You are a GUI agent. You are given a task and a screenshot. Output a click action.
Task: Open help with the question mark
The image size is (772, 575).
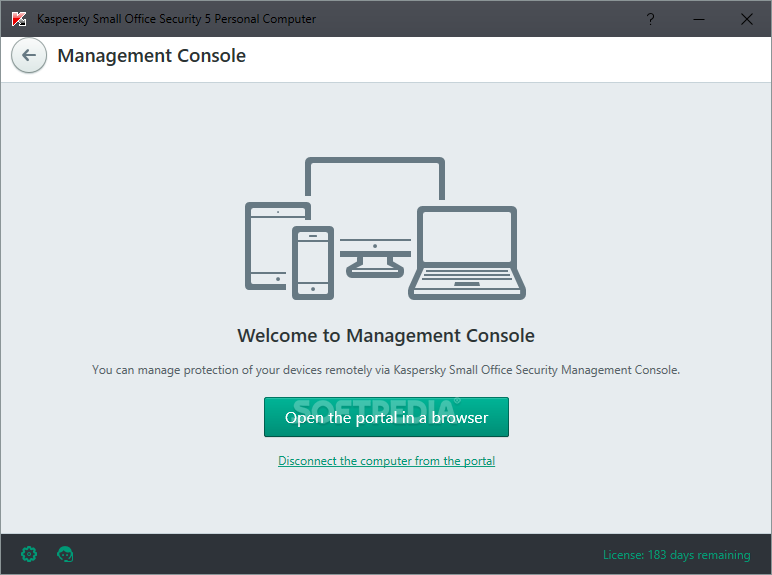[650, 19]
